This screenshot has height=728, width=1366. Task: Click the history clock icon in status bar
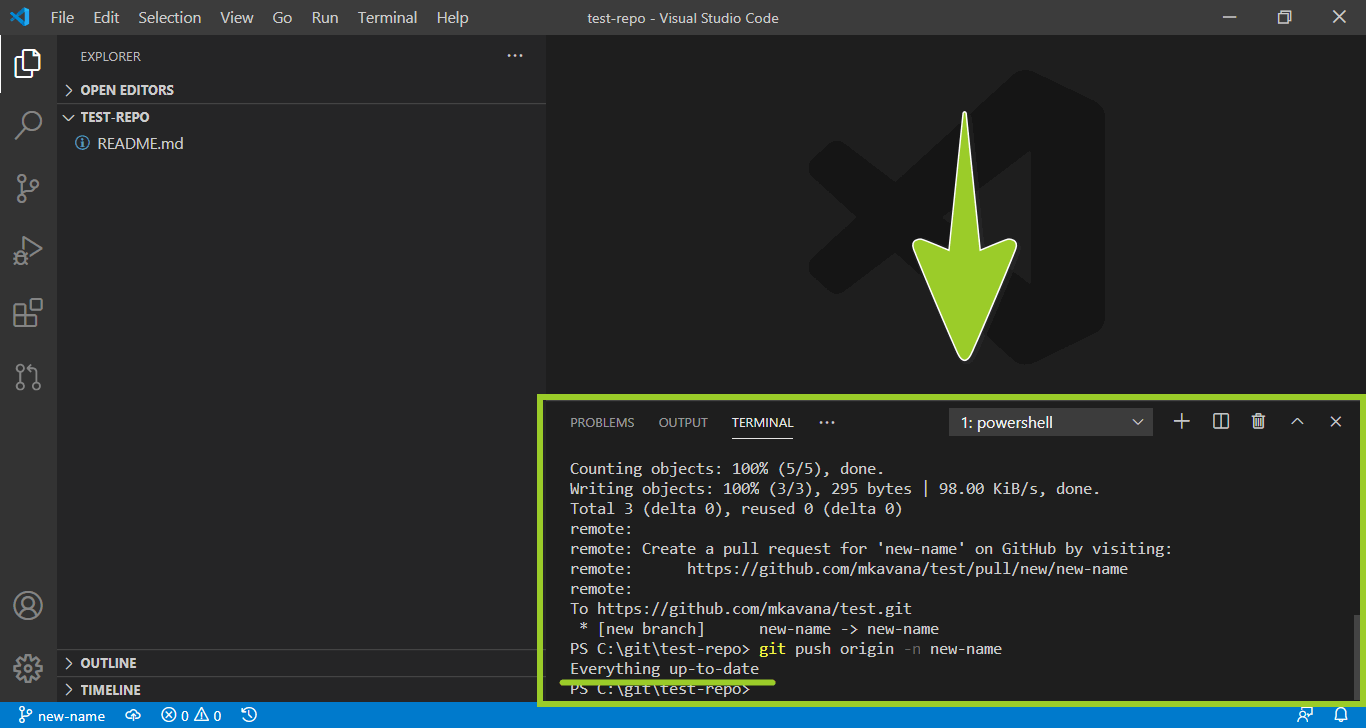coord(250,716)
